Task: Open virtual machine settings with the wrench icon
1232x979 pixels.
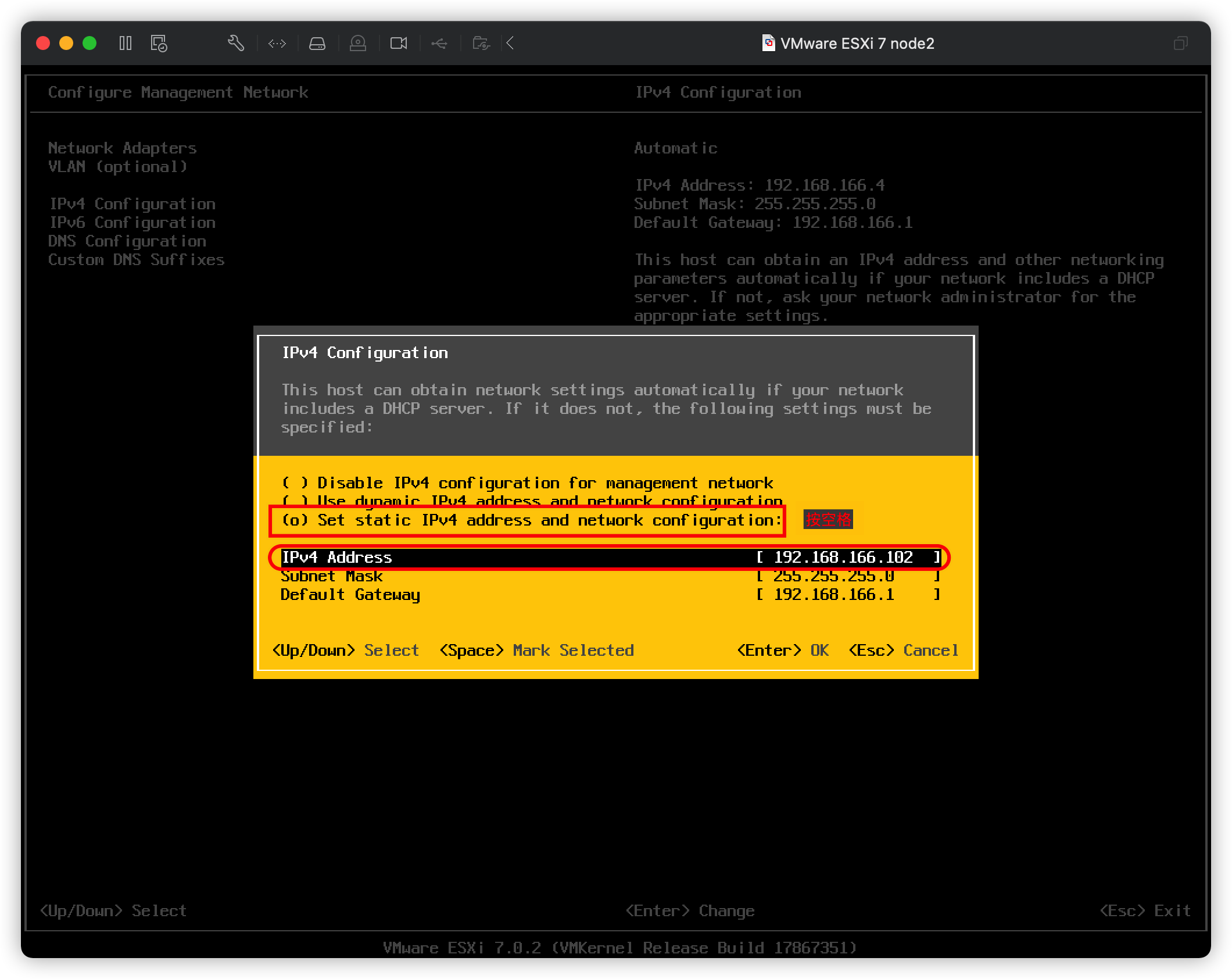Action: (x=236, y=43)
